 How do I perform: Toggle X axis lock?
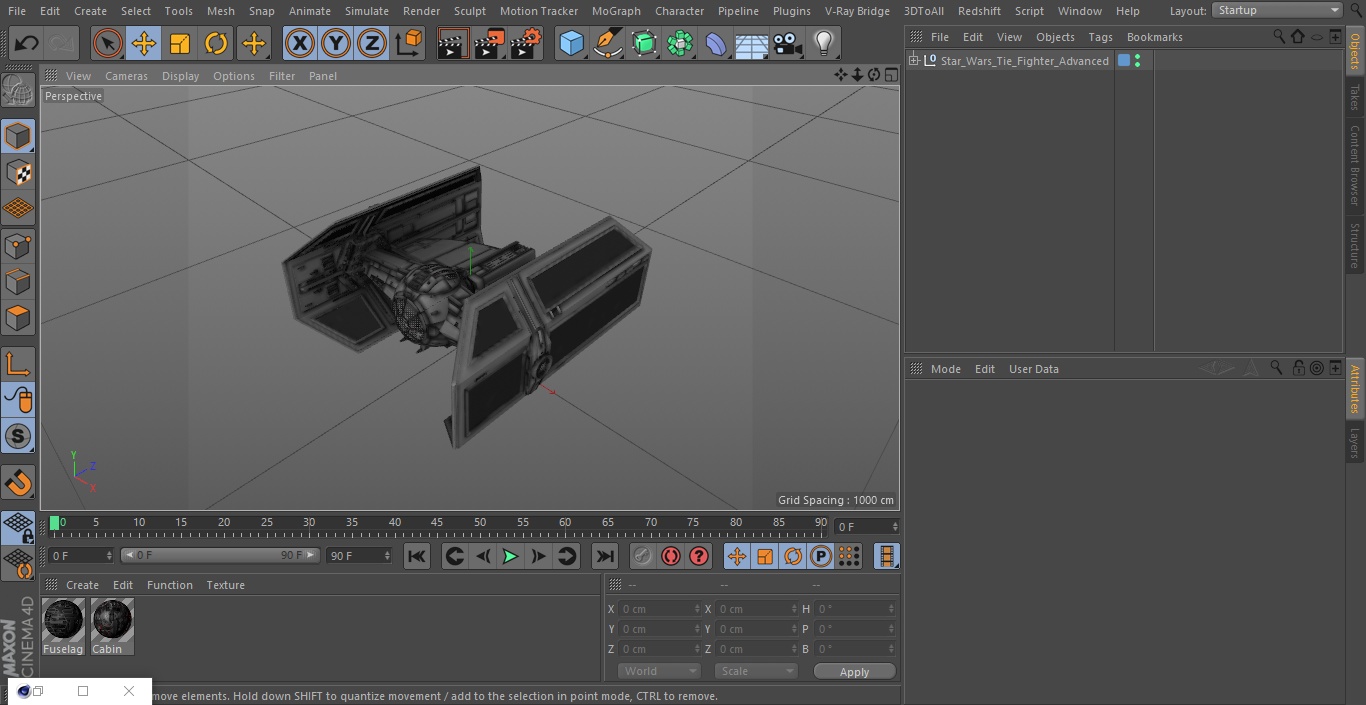point(299,43)
